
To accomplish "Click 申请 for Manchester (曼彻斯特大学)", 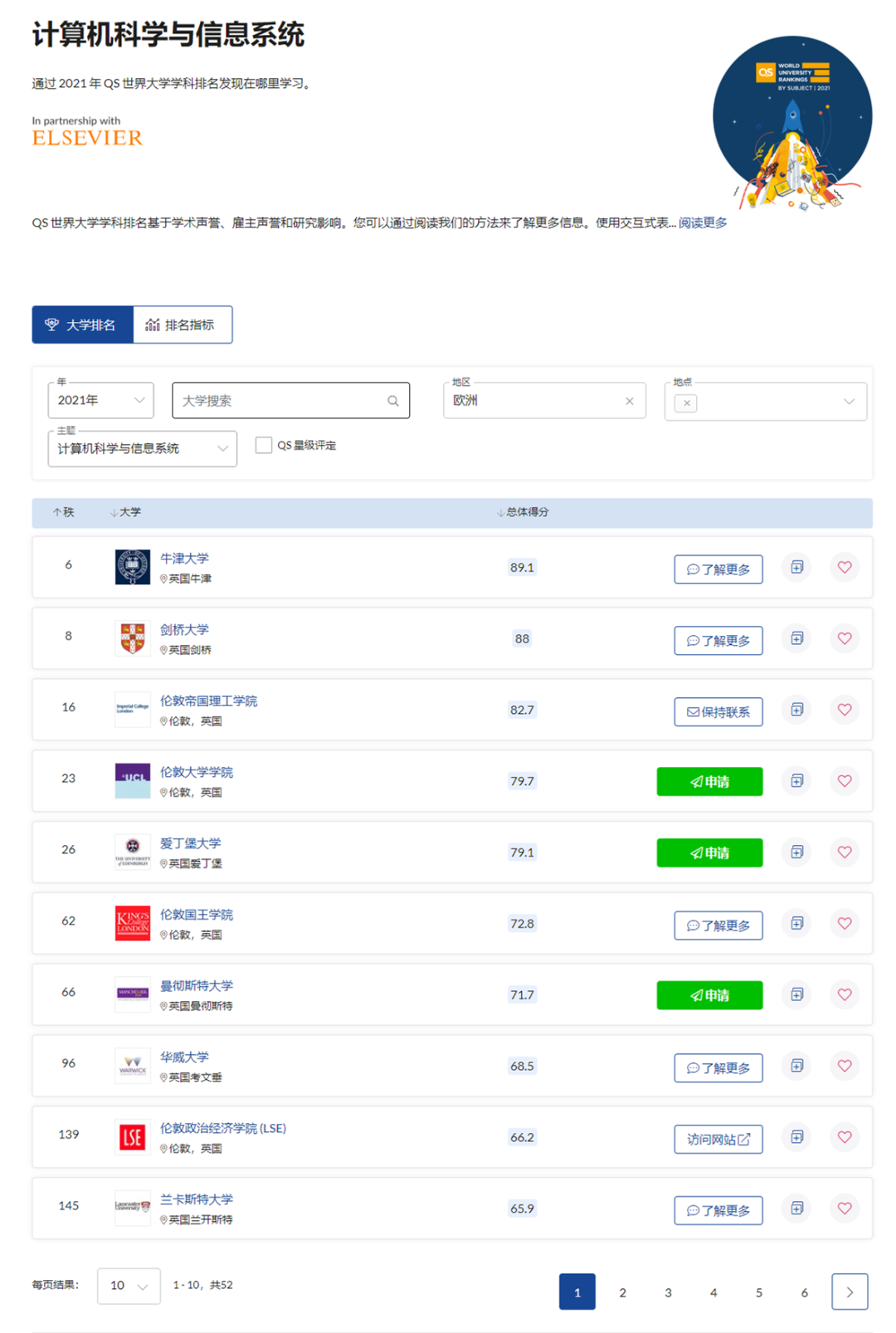I will pos(710,996).
